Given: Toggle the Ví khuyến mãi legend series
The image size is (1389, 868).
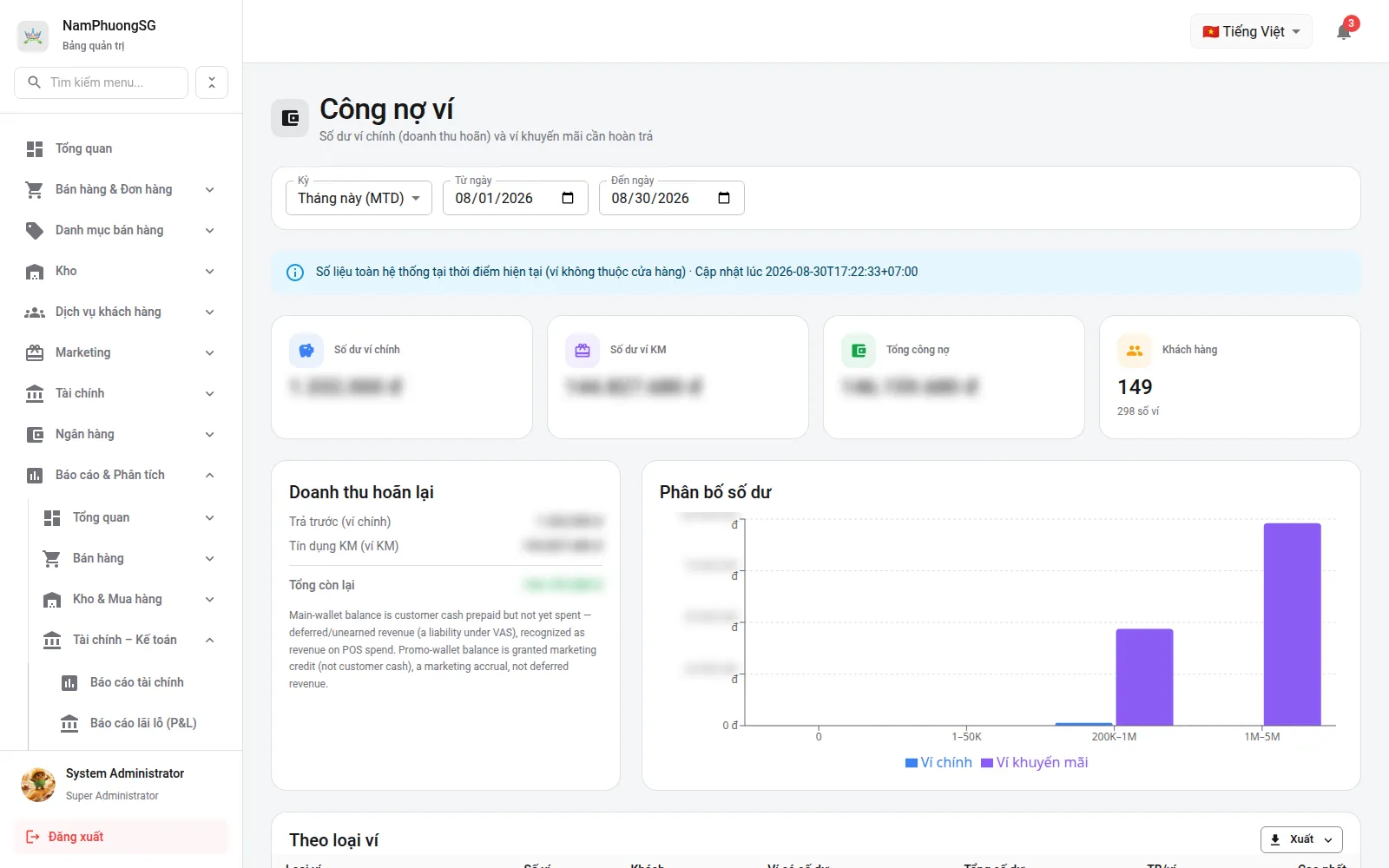Looking at the screenshot, I should pos(1034,763).
